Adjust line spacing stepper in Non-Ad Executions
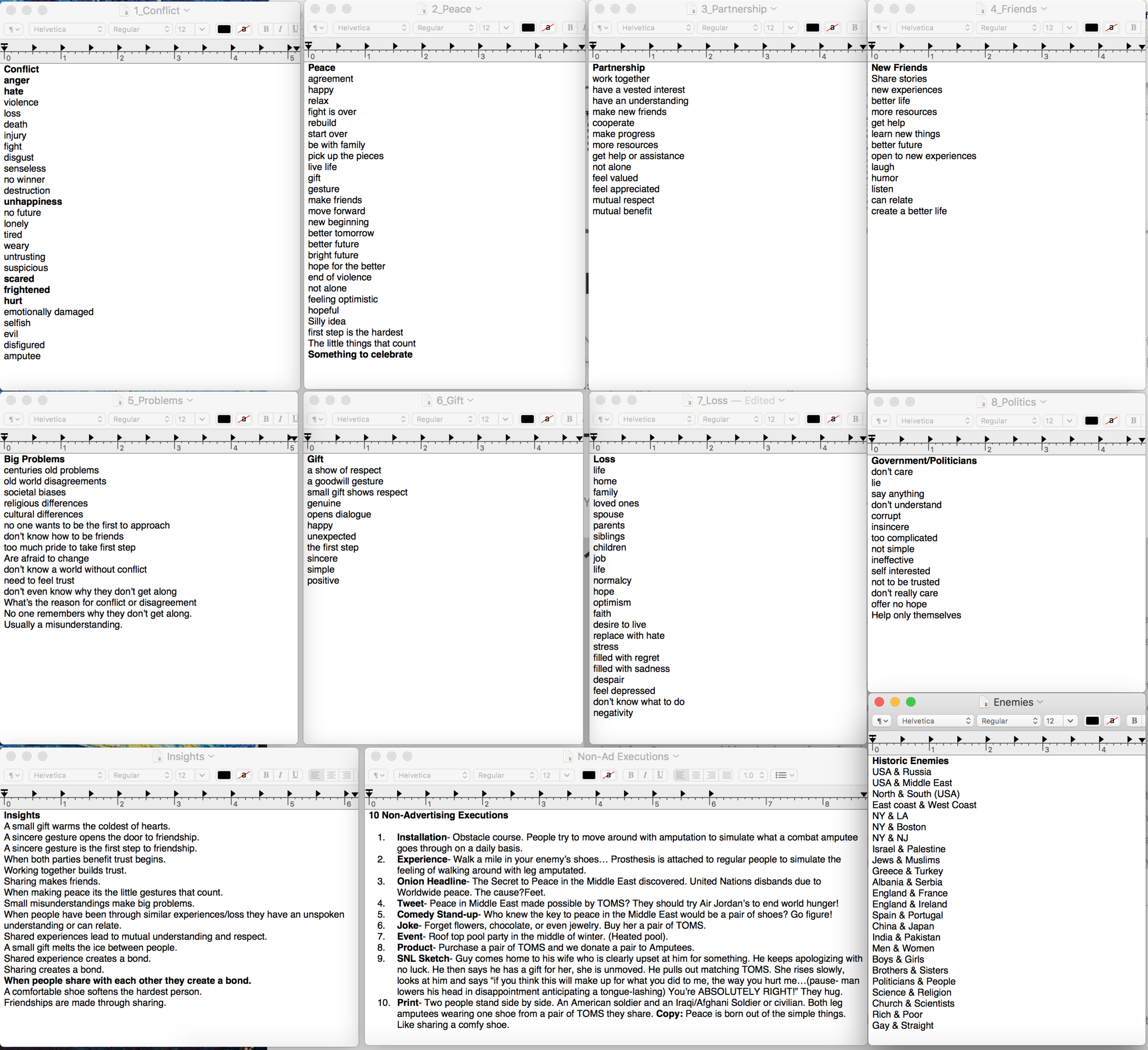The width and height of the screenshot is (1148, 1050). pyautogui.click(x=761, y=775)
